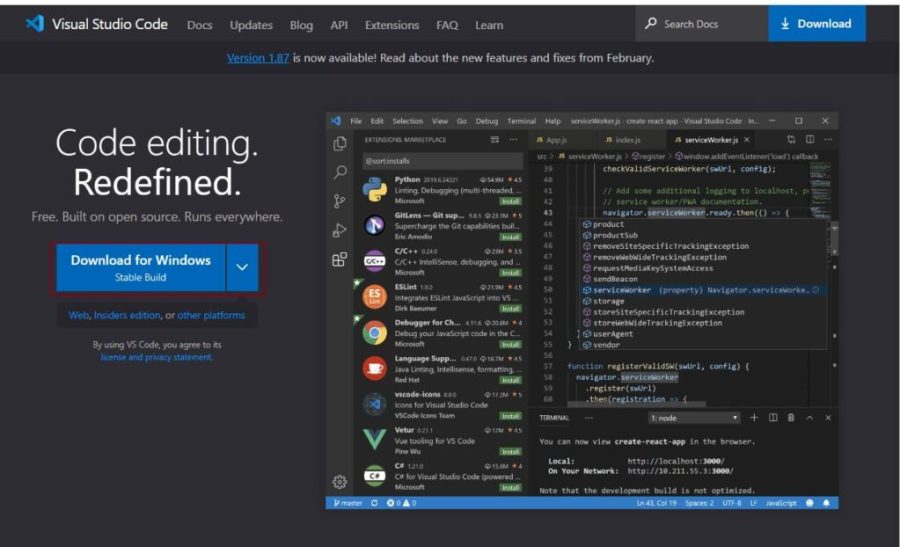Screen dimensions: 900x547
Task: Open the Learn navigation link
Action: (489, 25)
